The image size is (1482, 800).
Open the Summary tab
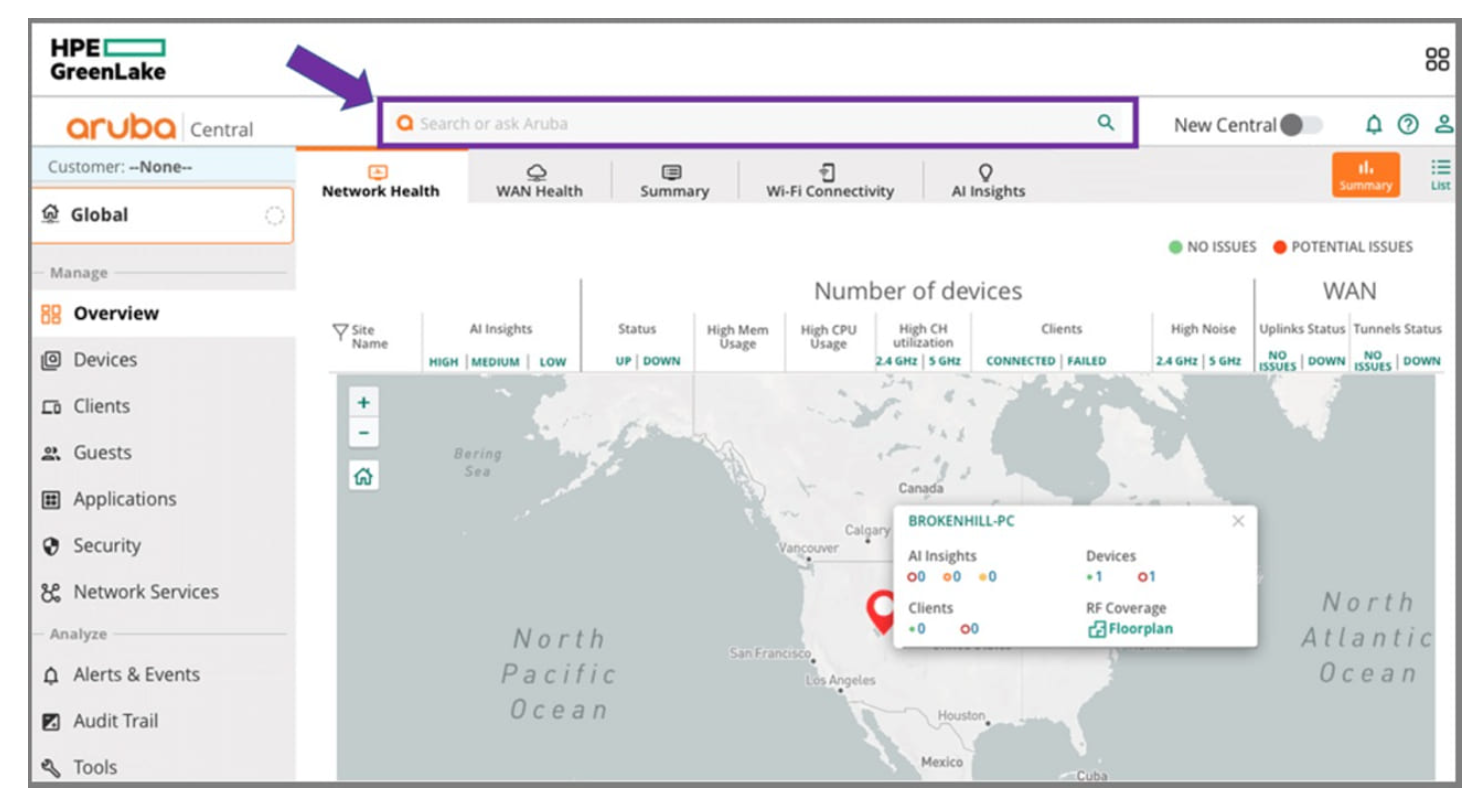pos(674,181)
